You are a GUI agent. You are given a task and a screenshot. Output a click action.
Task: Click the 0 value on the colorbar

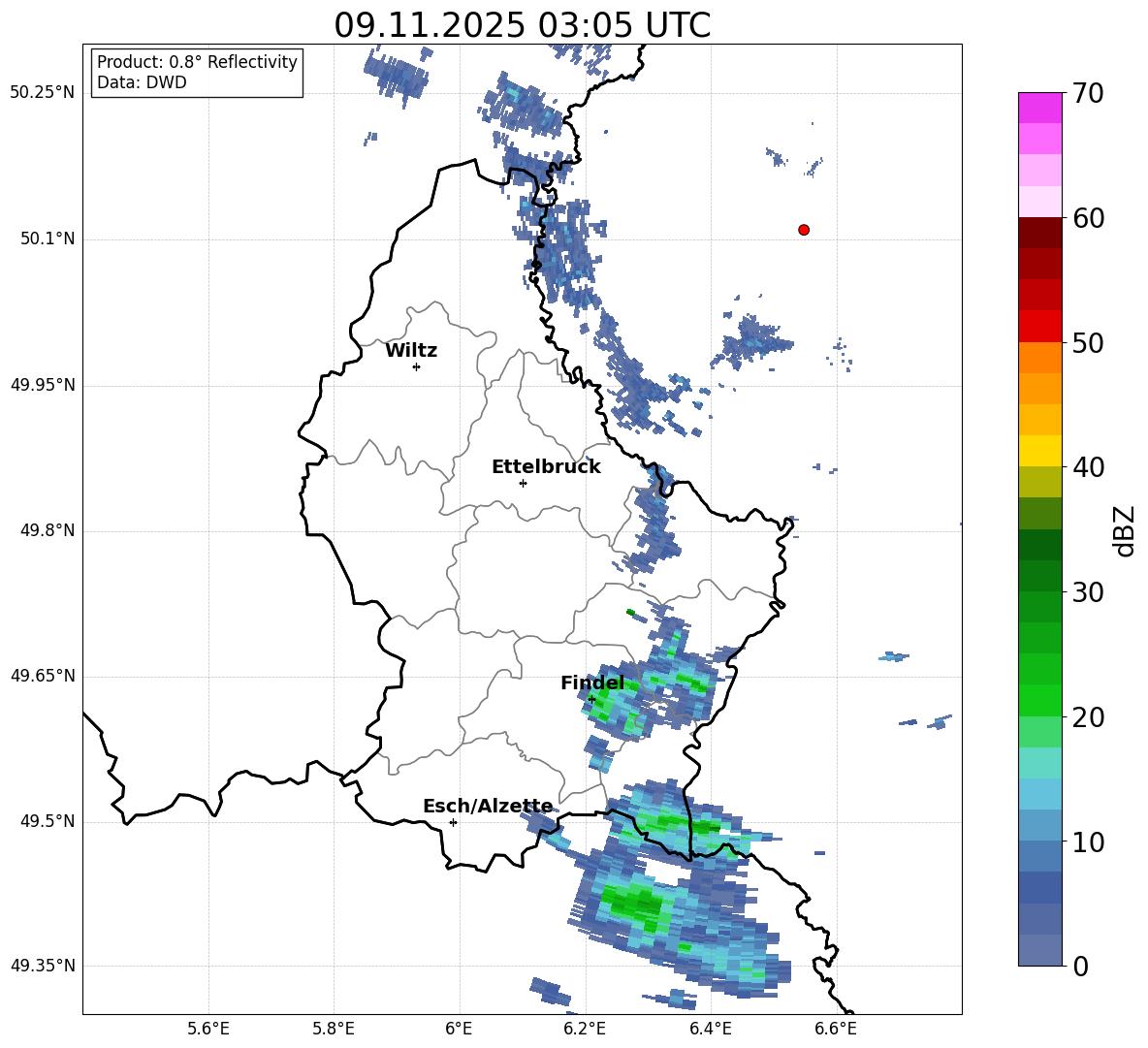coord(1080,966)
